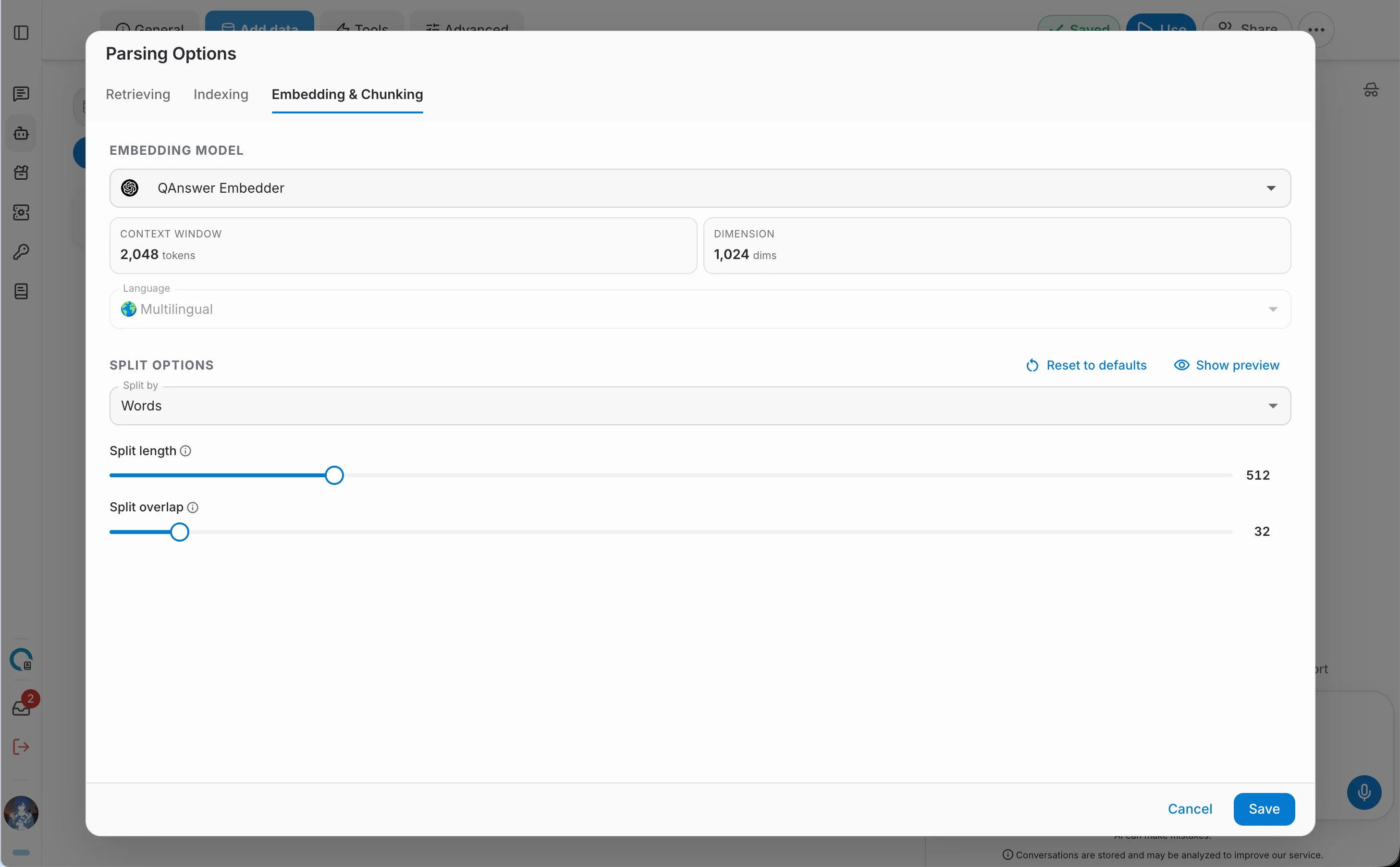Screen dimensions: 1400x867
Task: Click the Split length slider handle
Action: tap(334, 476)
